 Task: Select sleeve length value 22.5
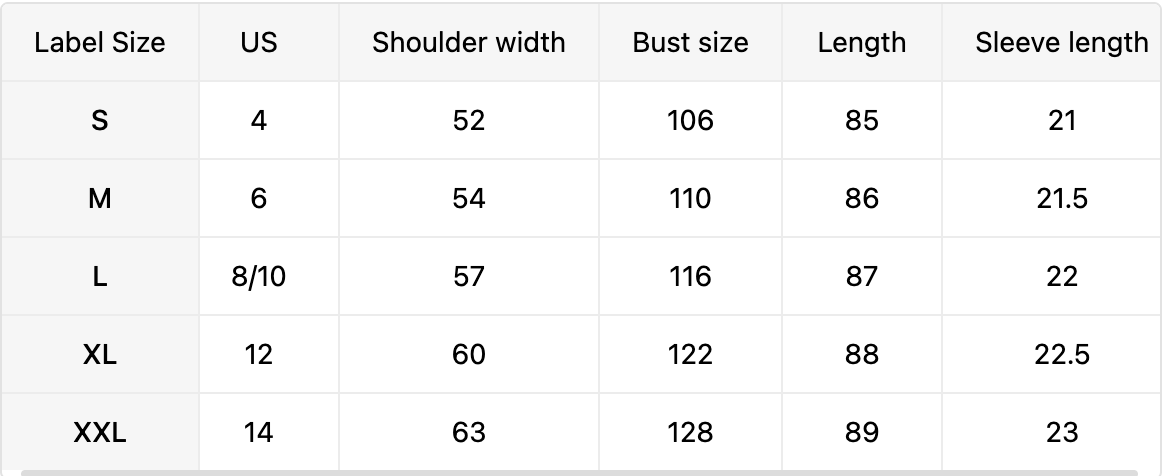(x=1061, y=355)
